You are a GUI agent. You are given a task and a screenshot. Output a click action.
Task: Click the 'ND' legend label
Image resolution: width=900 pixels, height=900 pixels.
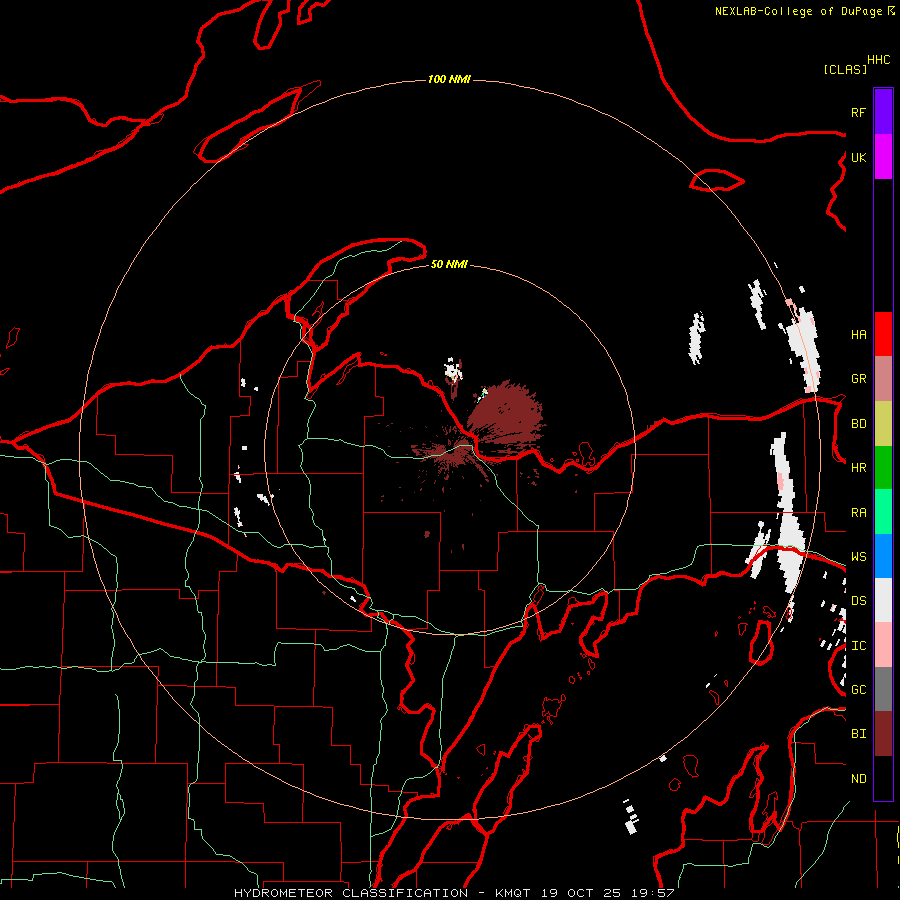tap(858, 779)
